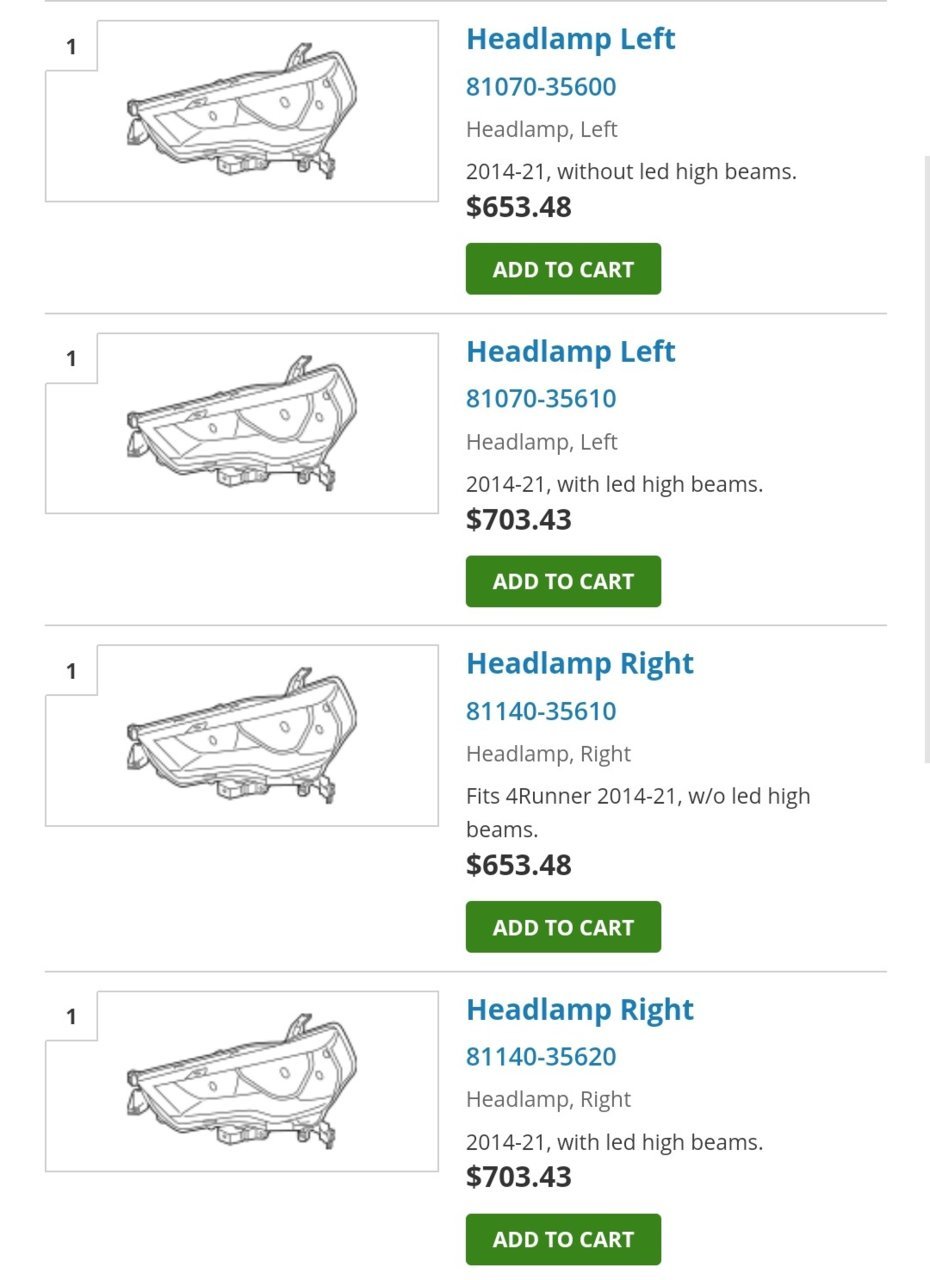Screen dimensions: 930x1280
Task: Open the 81070-35600 headlamp diagram thumbnail
Action: click(242, 110)
